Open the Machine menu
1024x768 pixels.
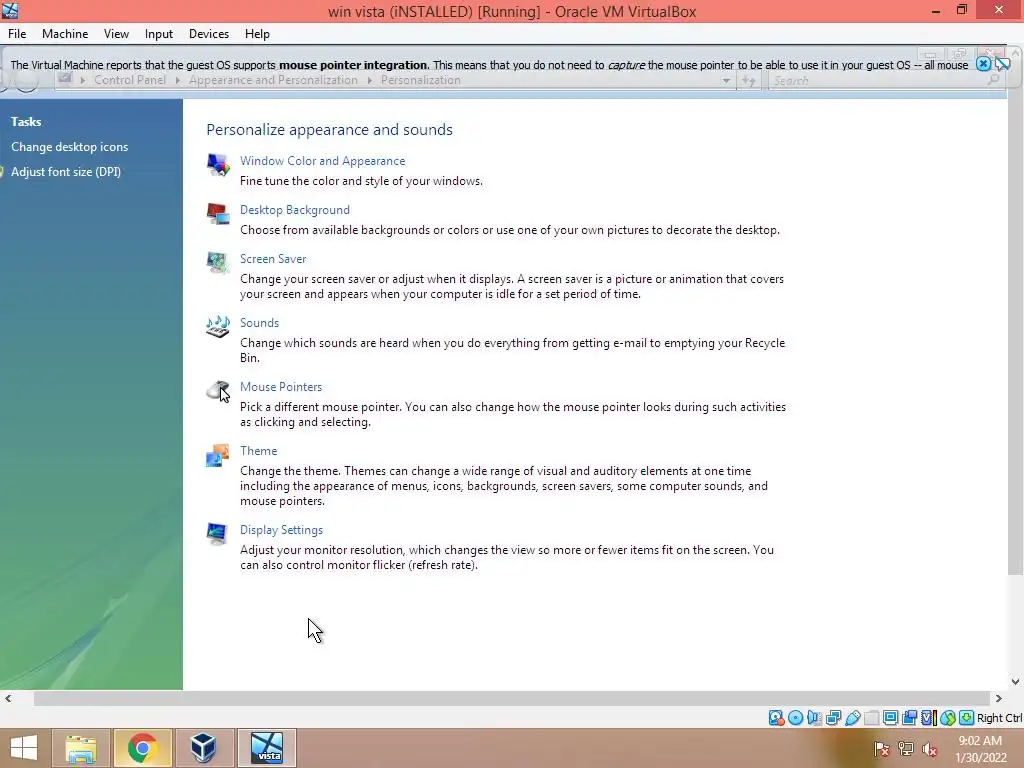point(65,34)
